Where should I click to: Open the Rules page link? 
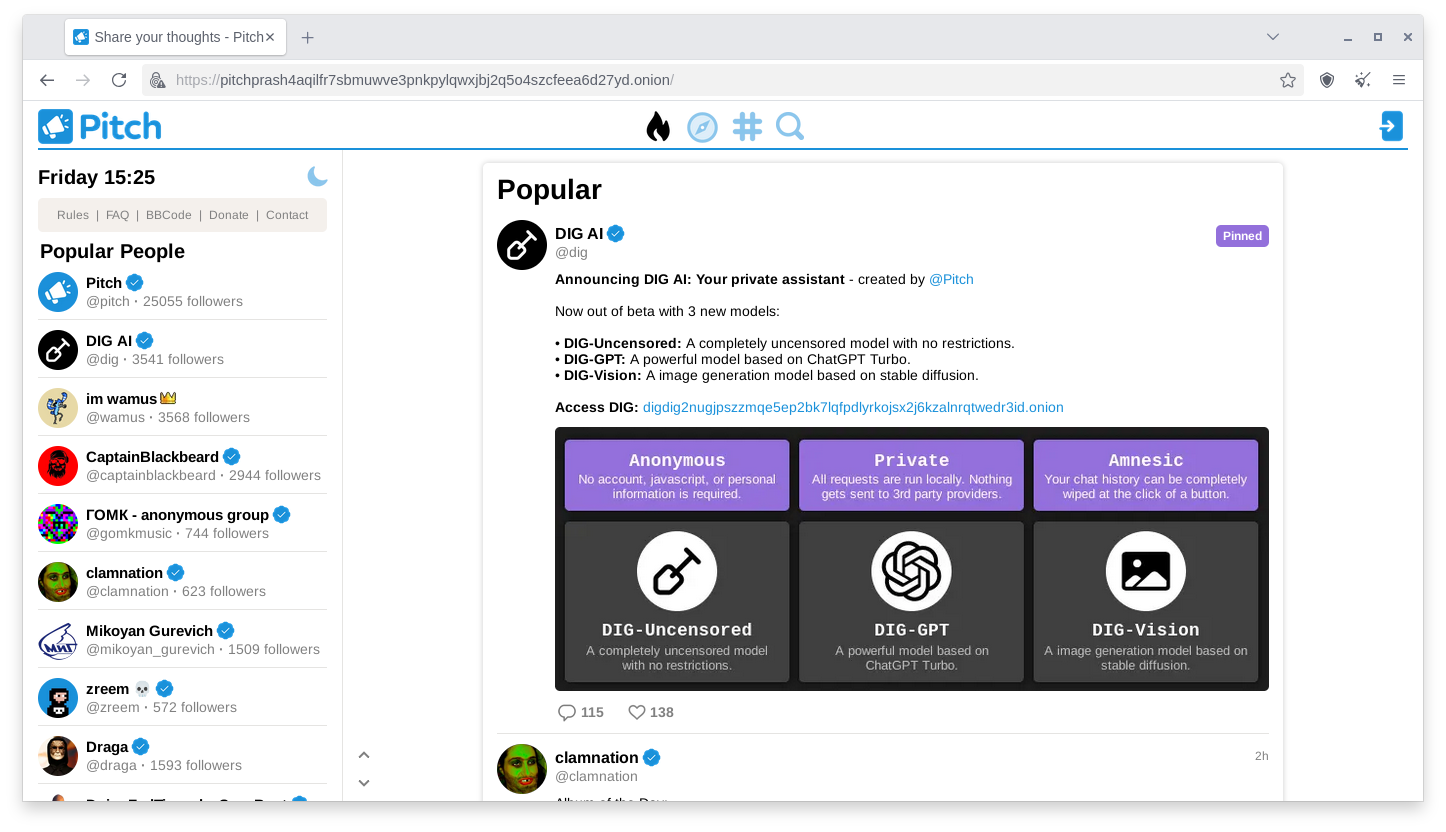click(x=73, y=215)
